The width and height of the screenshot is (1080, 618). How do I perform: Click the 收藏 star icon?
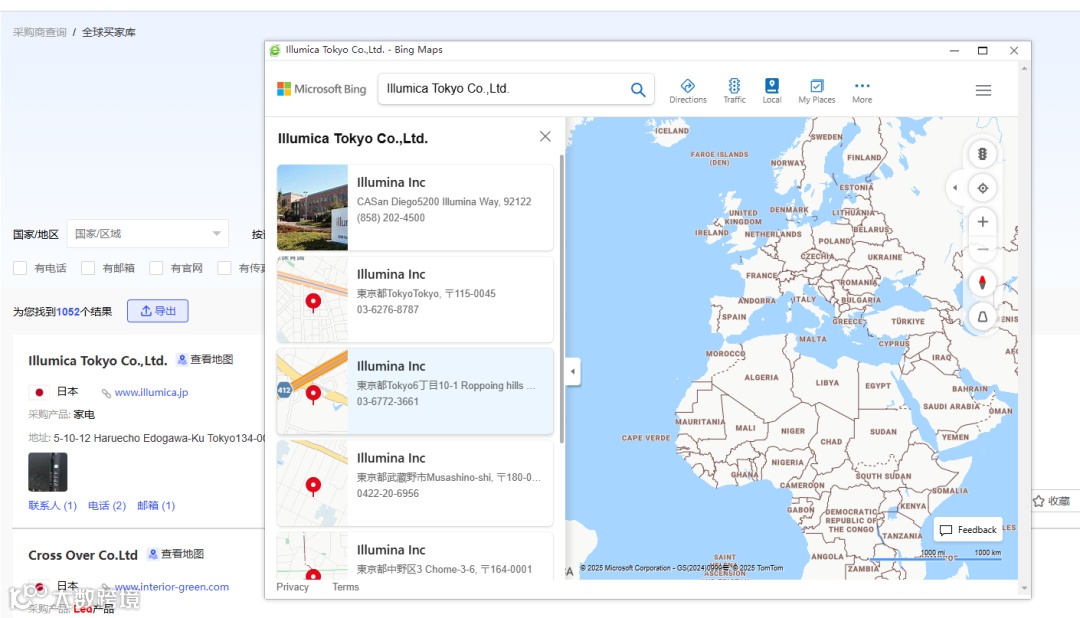1039,501
